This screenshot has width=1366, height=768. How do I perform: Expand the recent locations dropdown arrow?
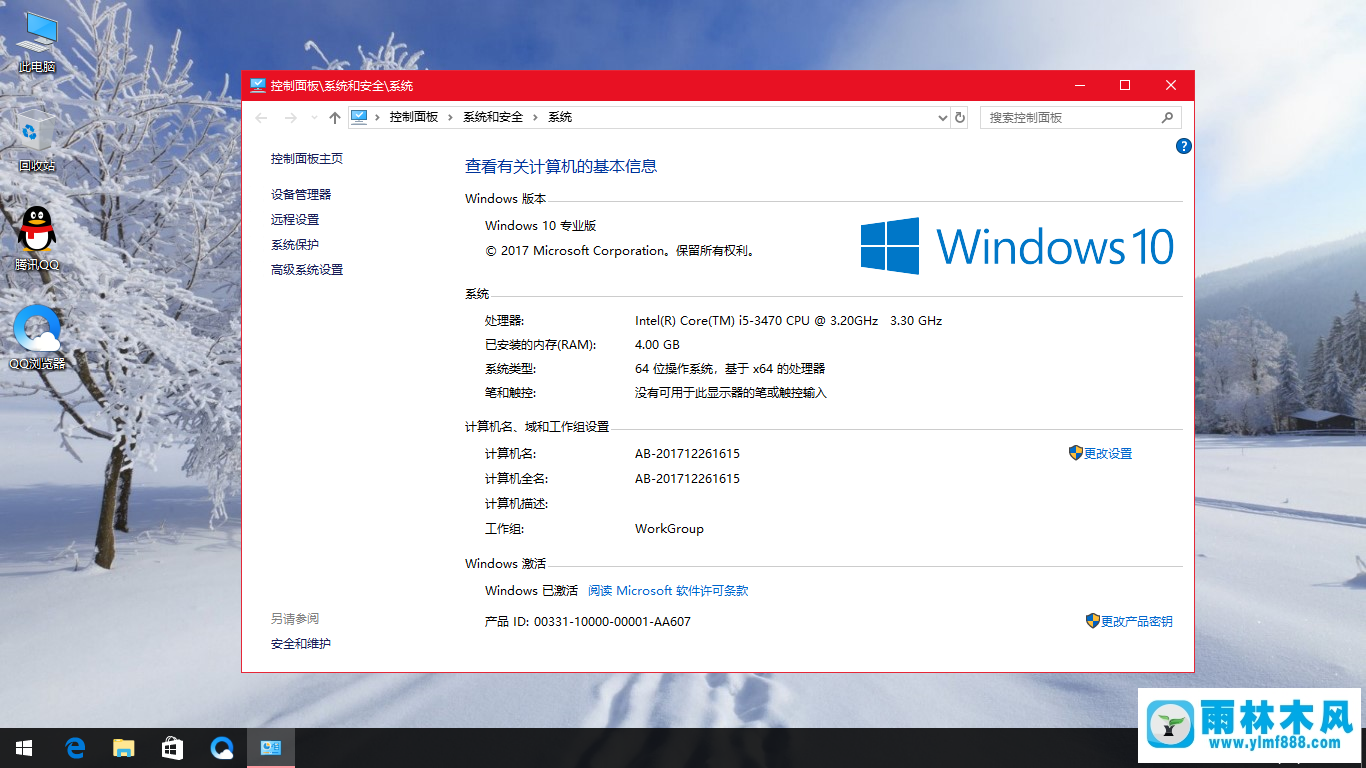(x=314, y=118)
